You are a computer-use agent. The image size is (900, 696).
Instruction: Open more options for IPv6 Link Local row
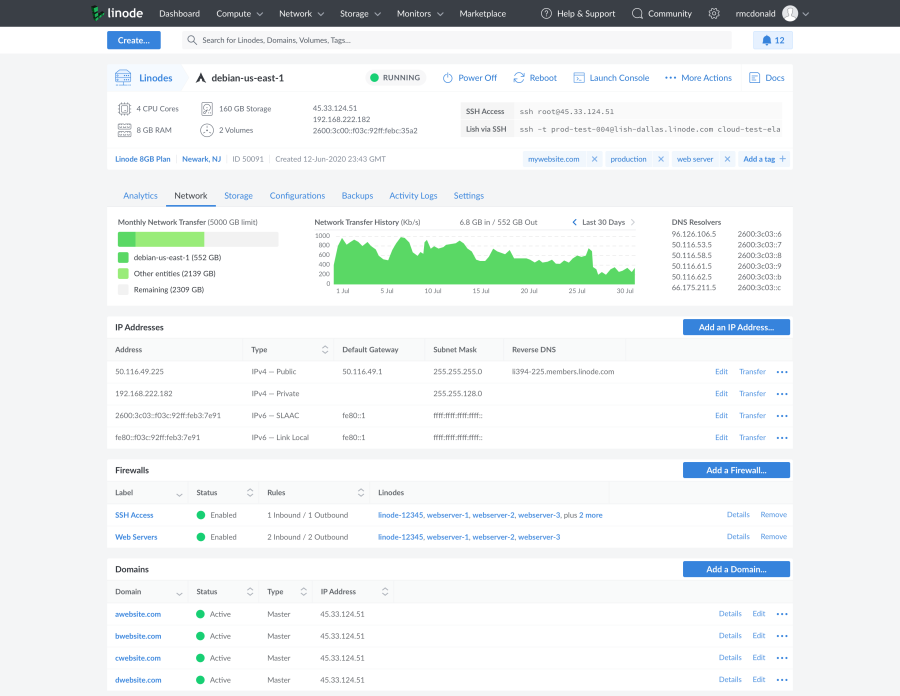coord(782,437)
